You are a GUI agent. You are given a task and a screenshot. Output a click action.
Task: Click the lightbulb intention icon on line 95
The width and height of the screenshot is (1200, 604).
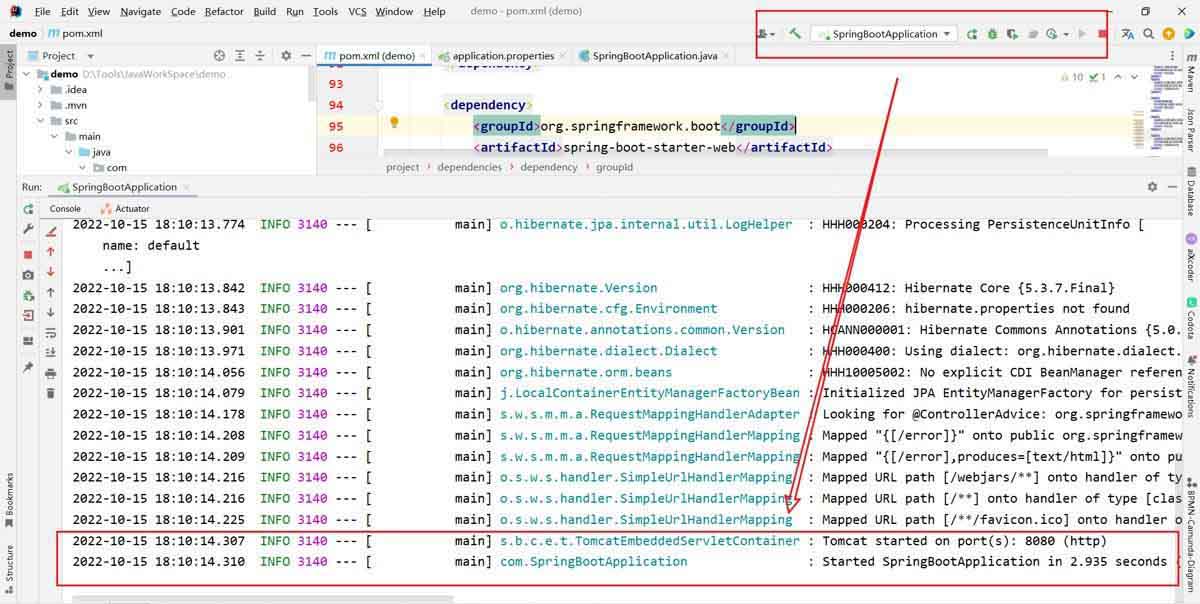(x=394, y=123)
